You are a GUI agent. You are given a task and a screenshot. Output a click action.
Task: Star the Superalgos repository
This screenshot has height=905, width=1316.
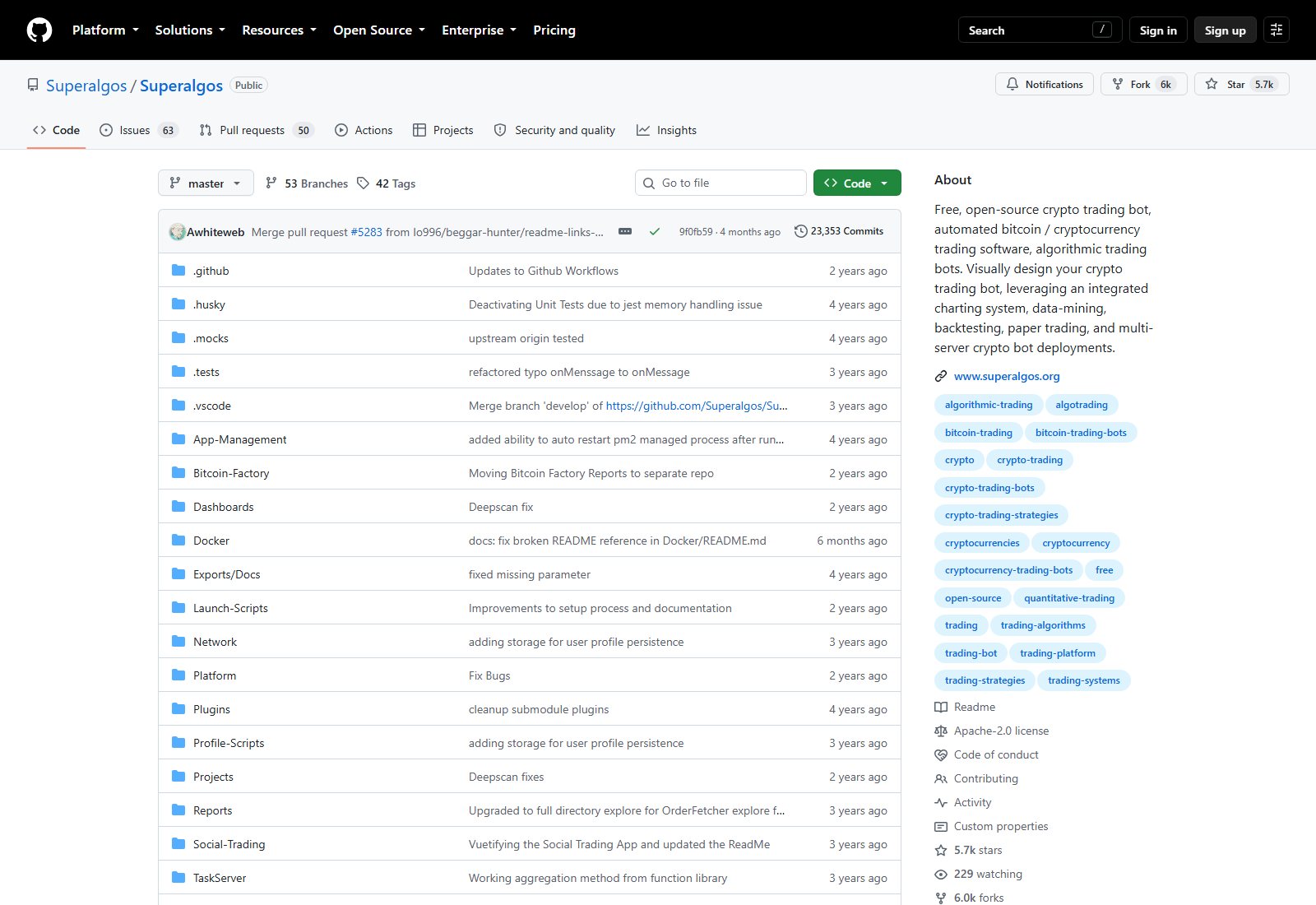point(1241,84)
